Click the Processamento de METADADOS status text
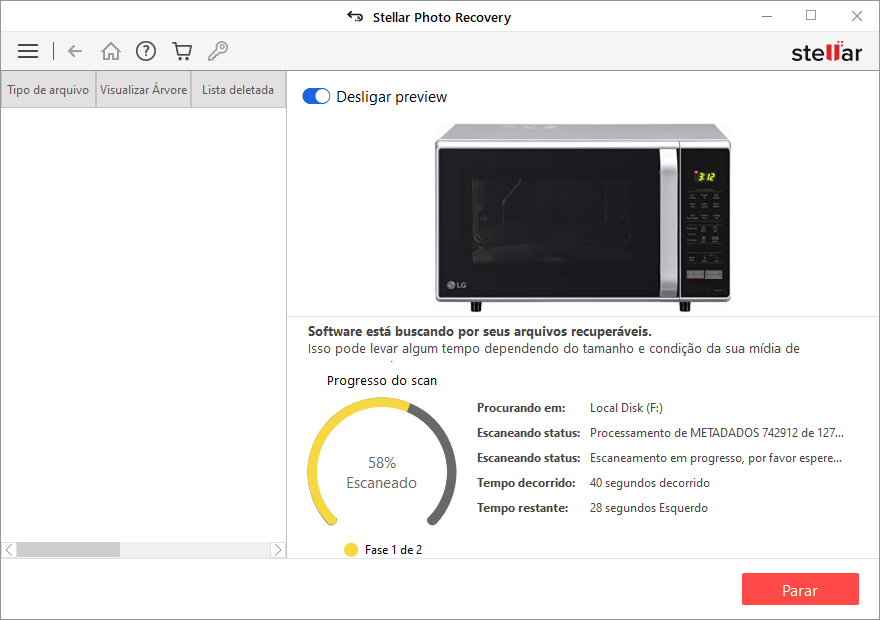The height and width of the screenshot is (620, 880). 717,433
